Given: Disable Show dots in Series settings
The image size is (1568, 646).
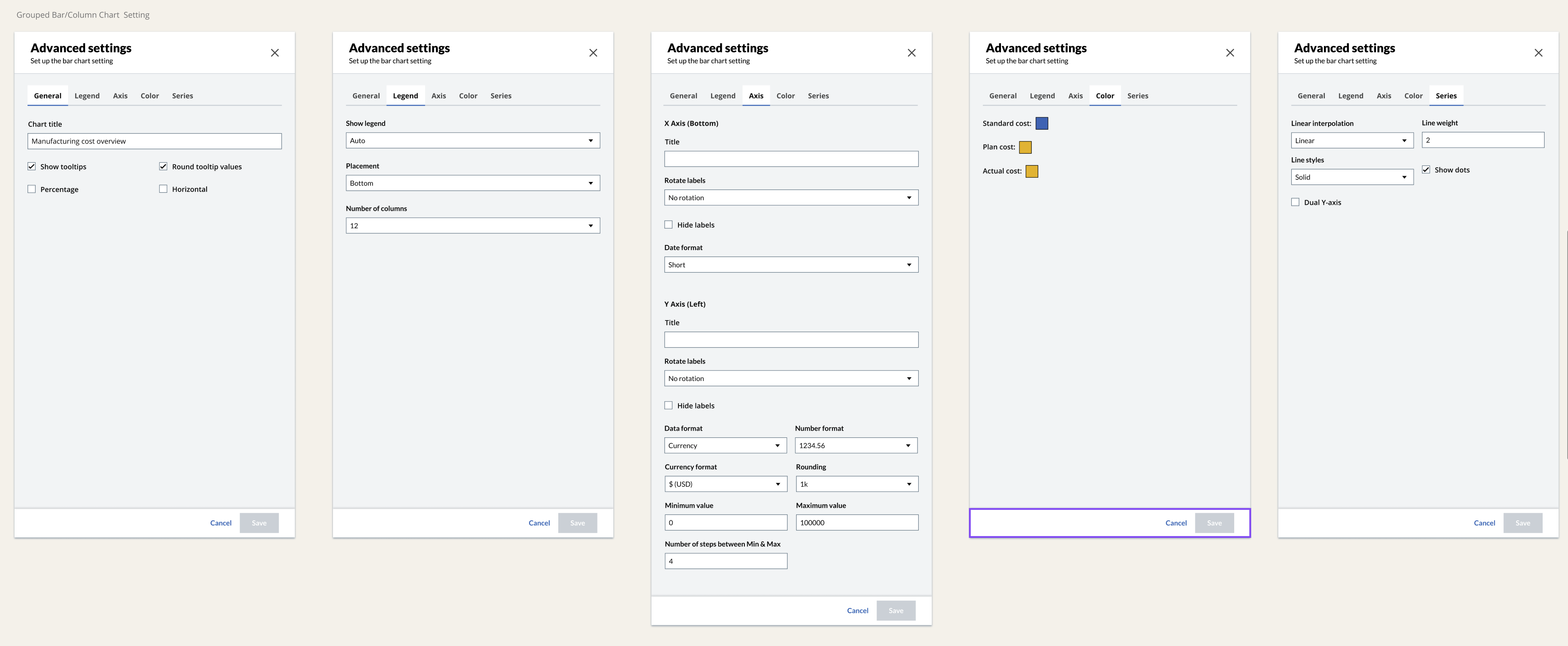Looking at the screenshot, I should tap(1427, 169).
